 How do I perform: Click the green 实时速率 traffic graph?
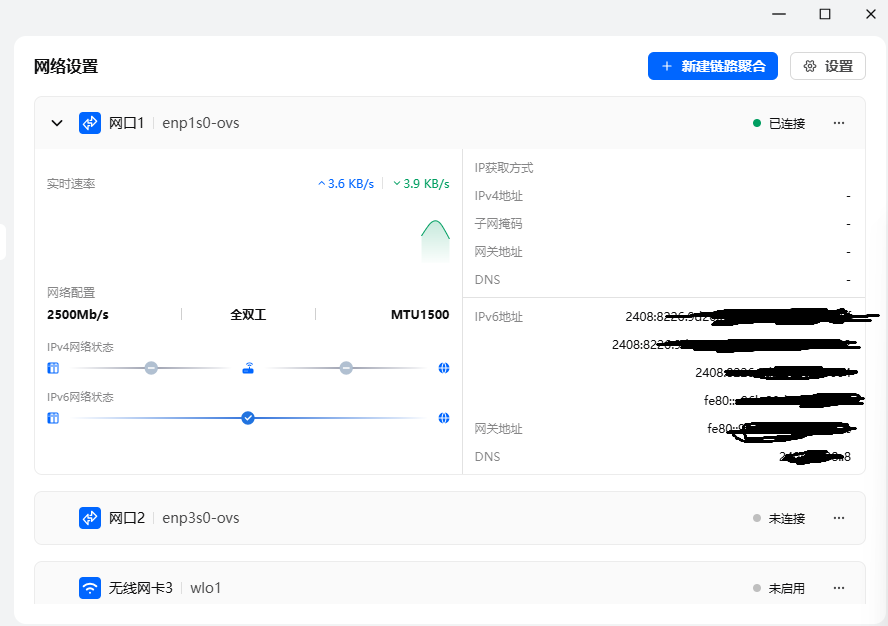click(x=435, y=241)
